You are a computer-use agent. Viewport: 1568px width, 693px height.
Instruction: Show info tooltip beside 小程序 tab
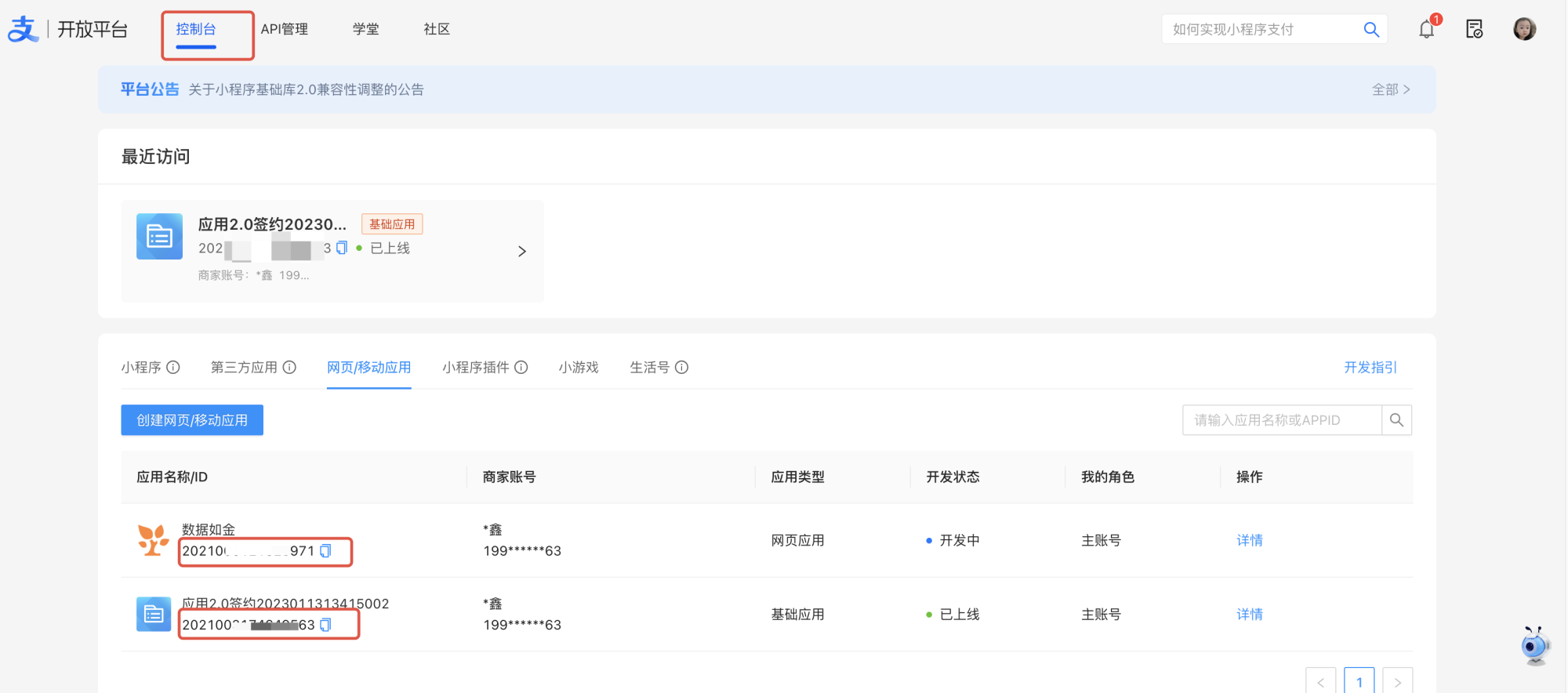click(x=173, y=368)
